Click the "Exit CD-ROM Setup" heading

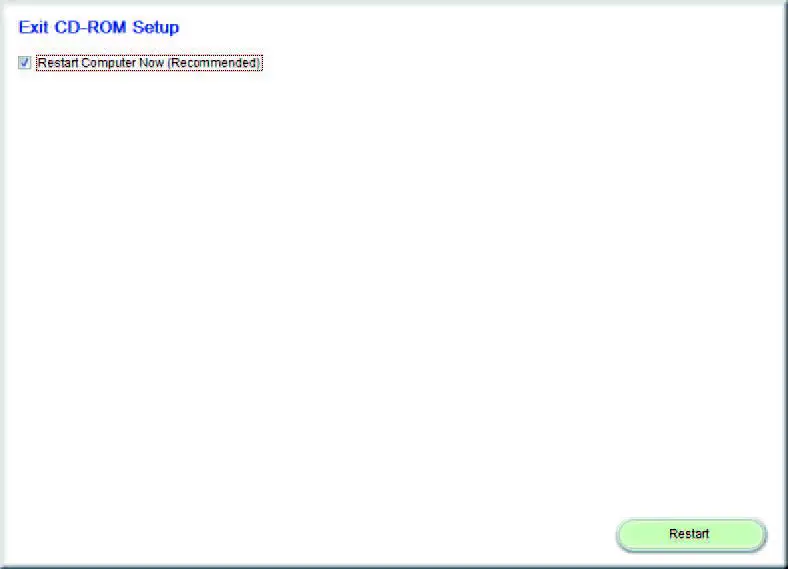(x=98, y=27)
